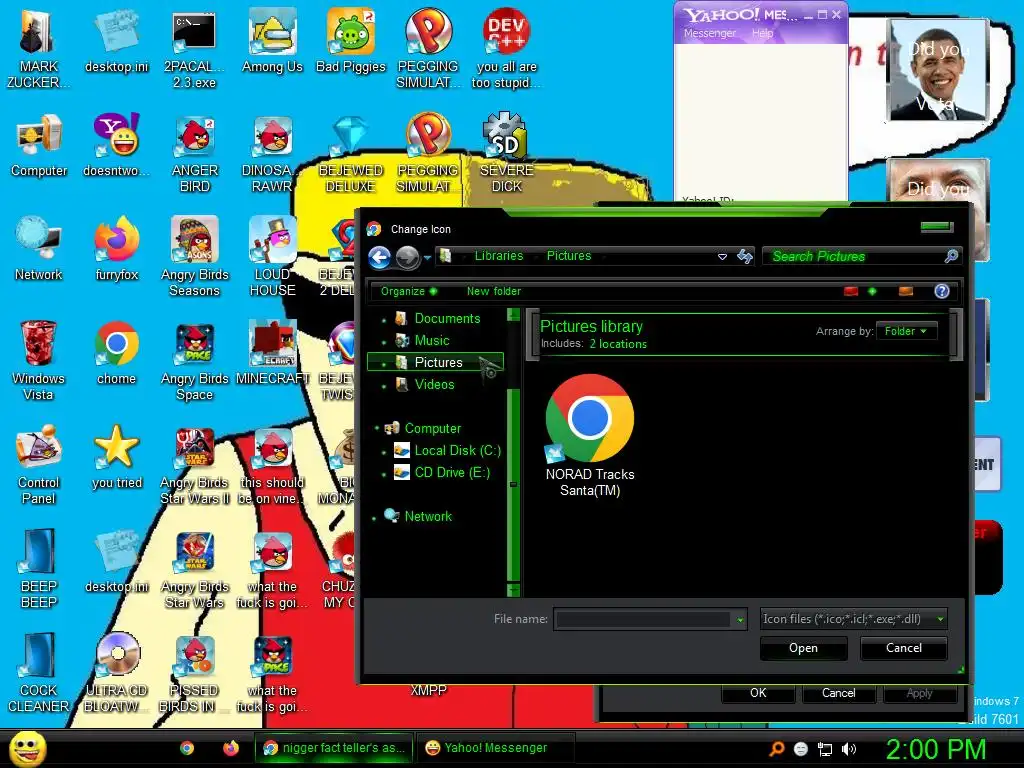
Task: Open Messenger menu in Yahoo Messenger window
Action: click(x=710, y=33)
